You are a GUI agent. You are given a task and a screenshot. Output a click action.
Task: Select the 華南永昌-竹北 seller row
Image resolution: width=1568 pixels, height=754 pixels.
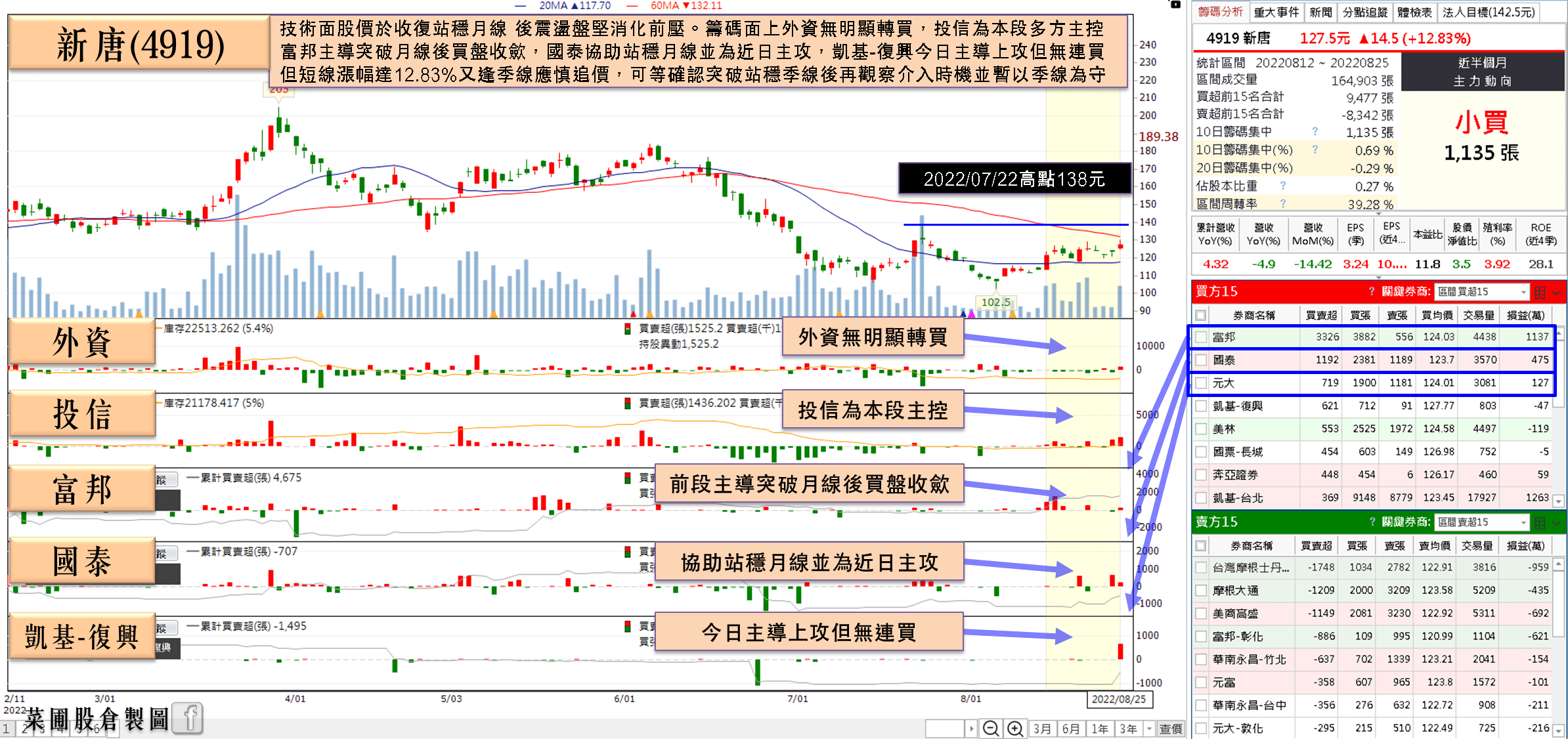(1372, 659)
